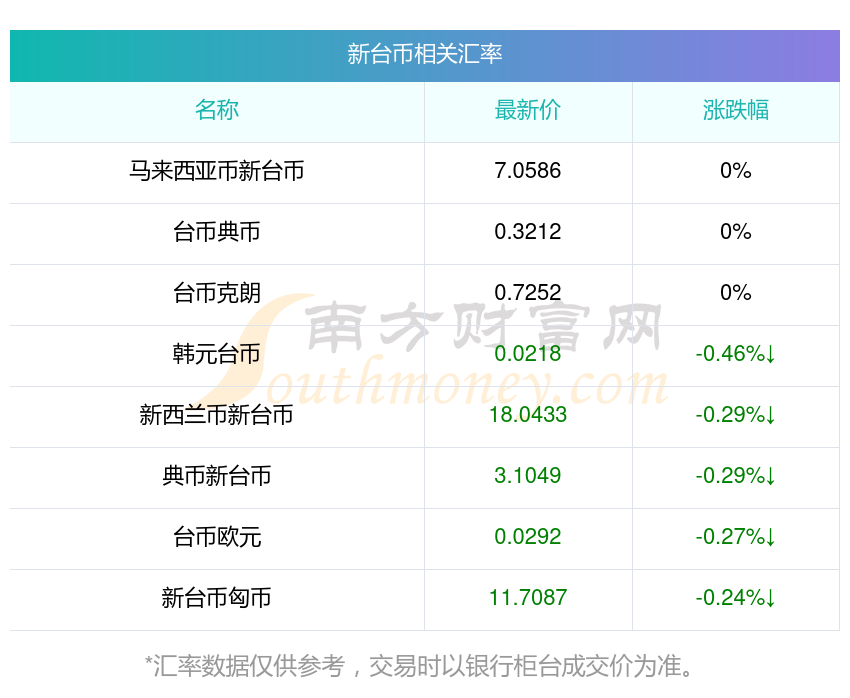Click the -0.24%↓ change value
Screen dimensions: 850x698
pyautogui.click(x=736, y=598)
